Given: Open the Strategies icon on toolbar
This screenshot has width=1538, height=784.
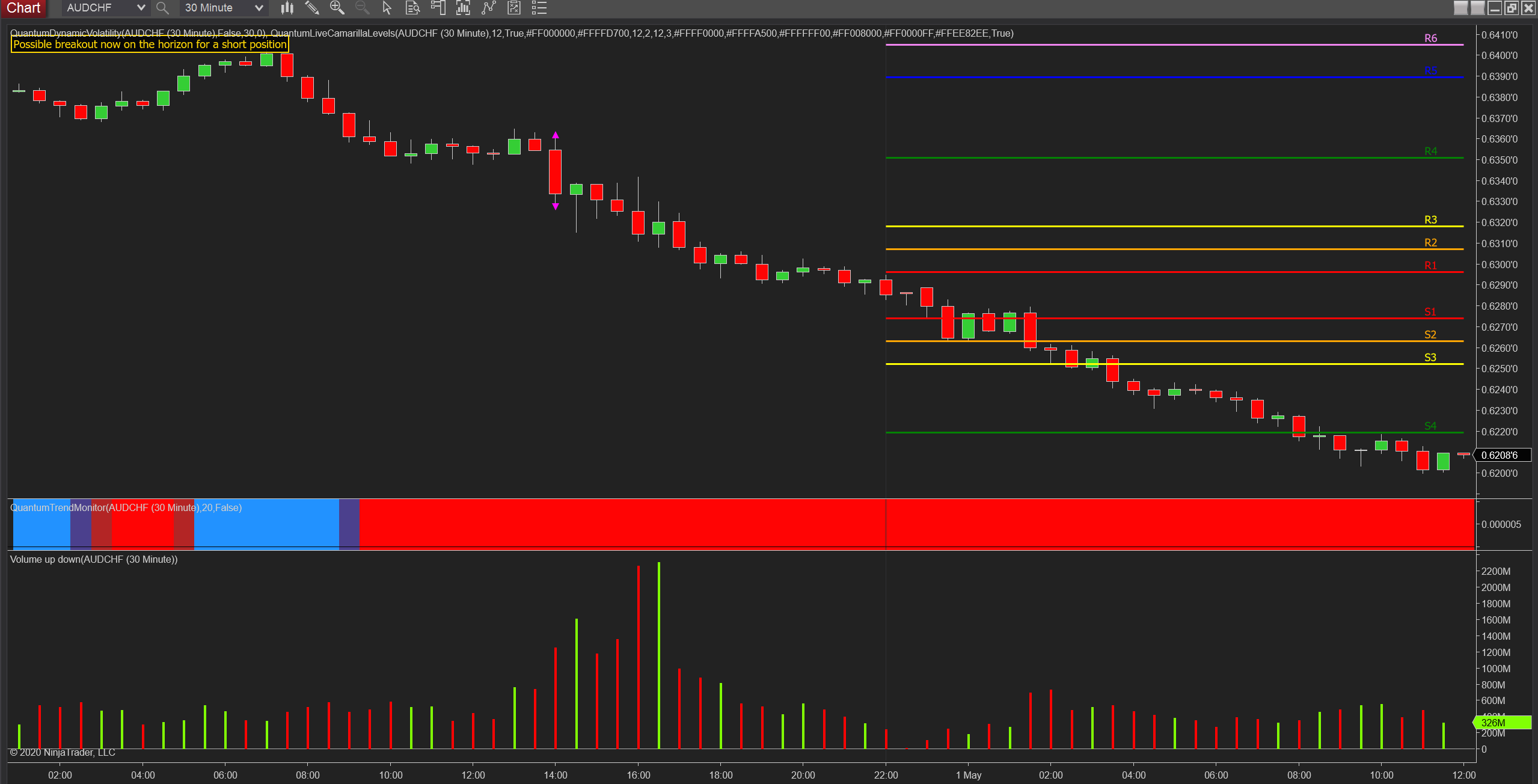Looking at the screenshot, I should coord(489,8).
